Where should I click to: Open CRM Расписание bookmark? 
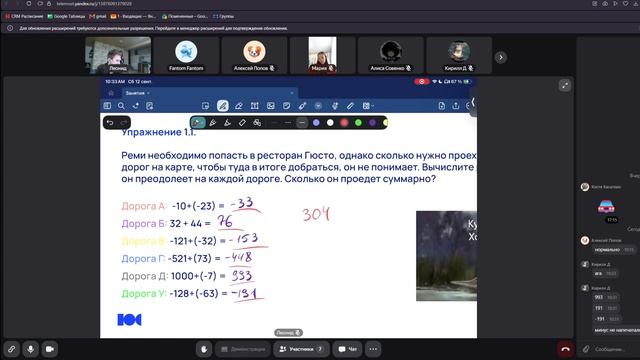[24, 16]
